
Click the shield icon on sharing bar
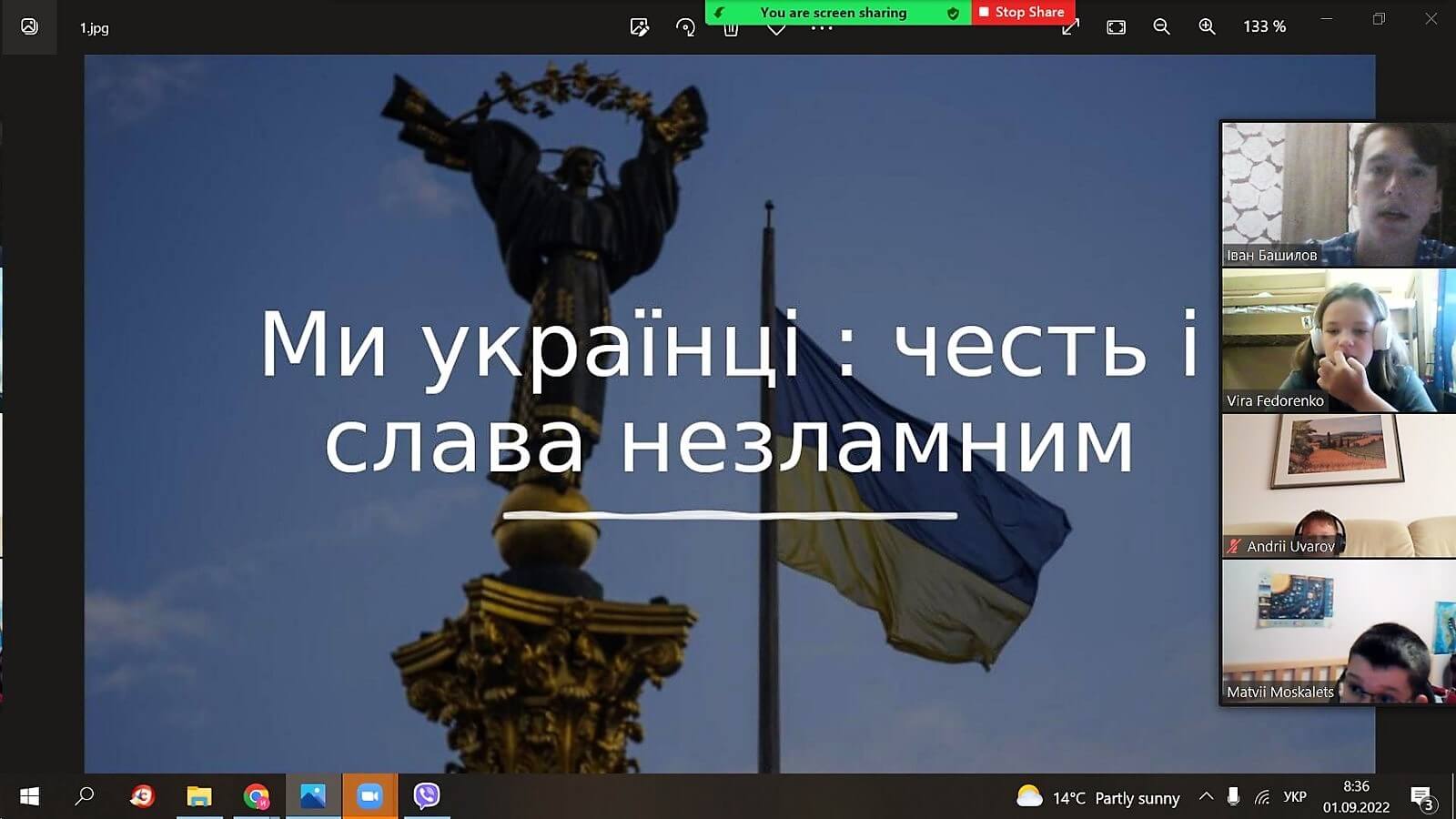coord(953,13)
